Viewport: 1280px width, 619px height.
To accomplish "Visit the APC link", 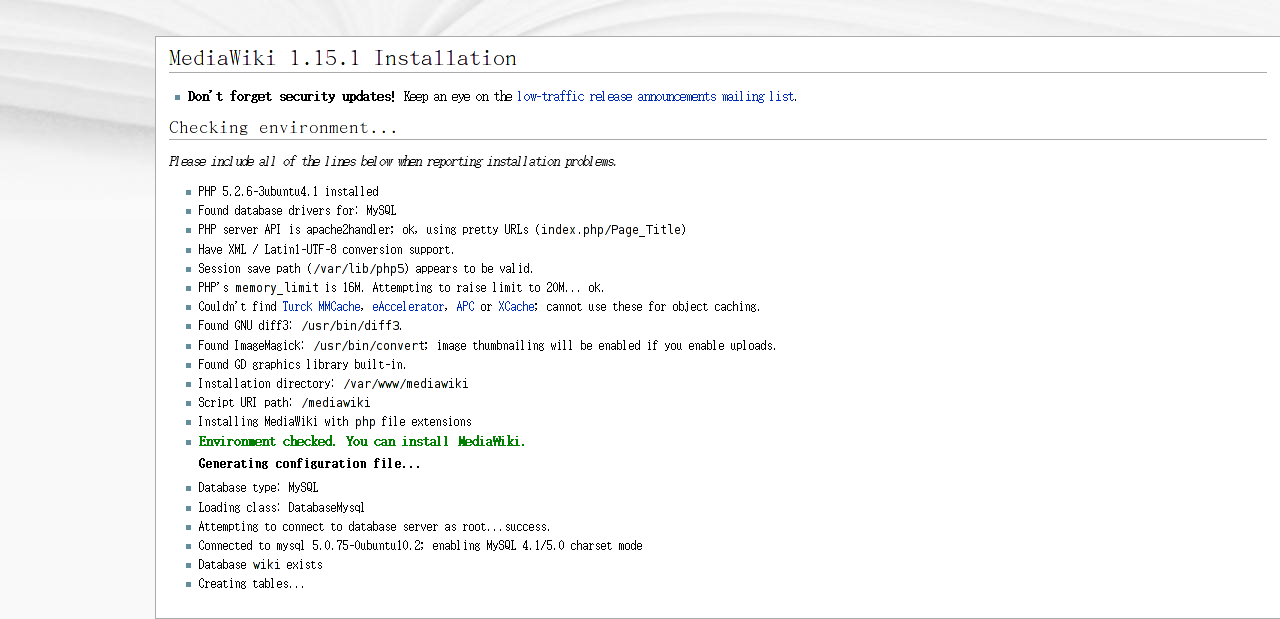I will (465, 307).
